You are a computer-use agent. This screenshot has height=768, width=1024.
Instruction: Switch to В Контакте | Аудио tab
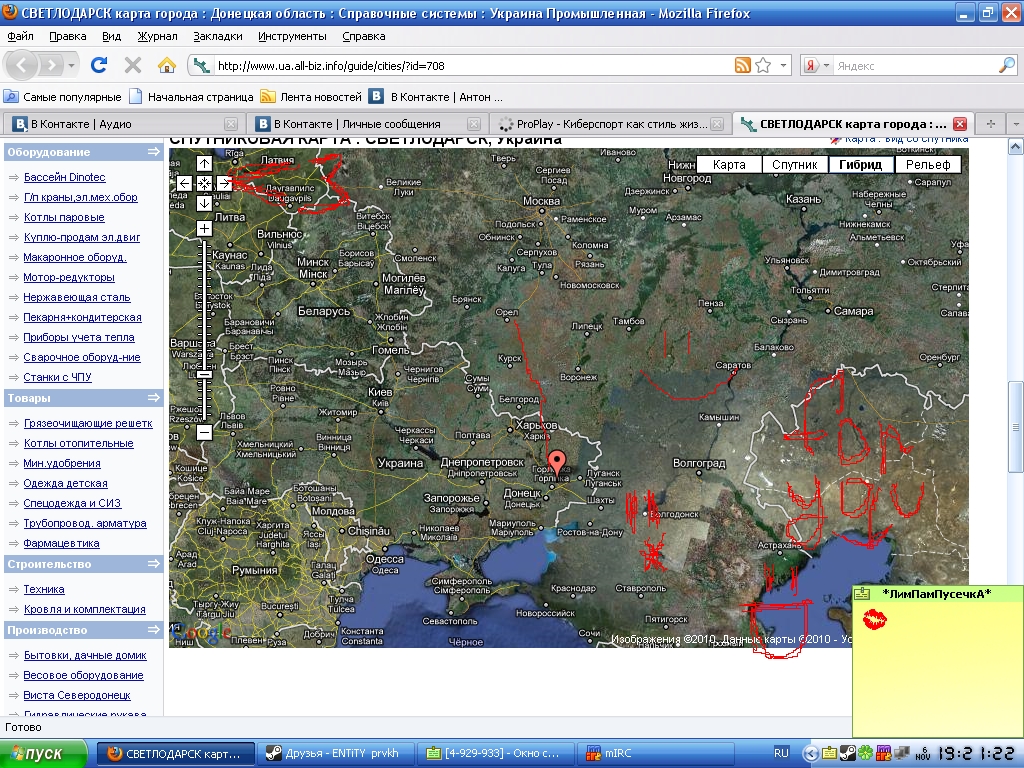[122, 123]
